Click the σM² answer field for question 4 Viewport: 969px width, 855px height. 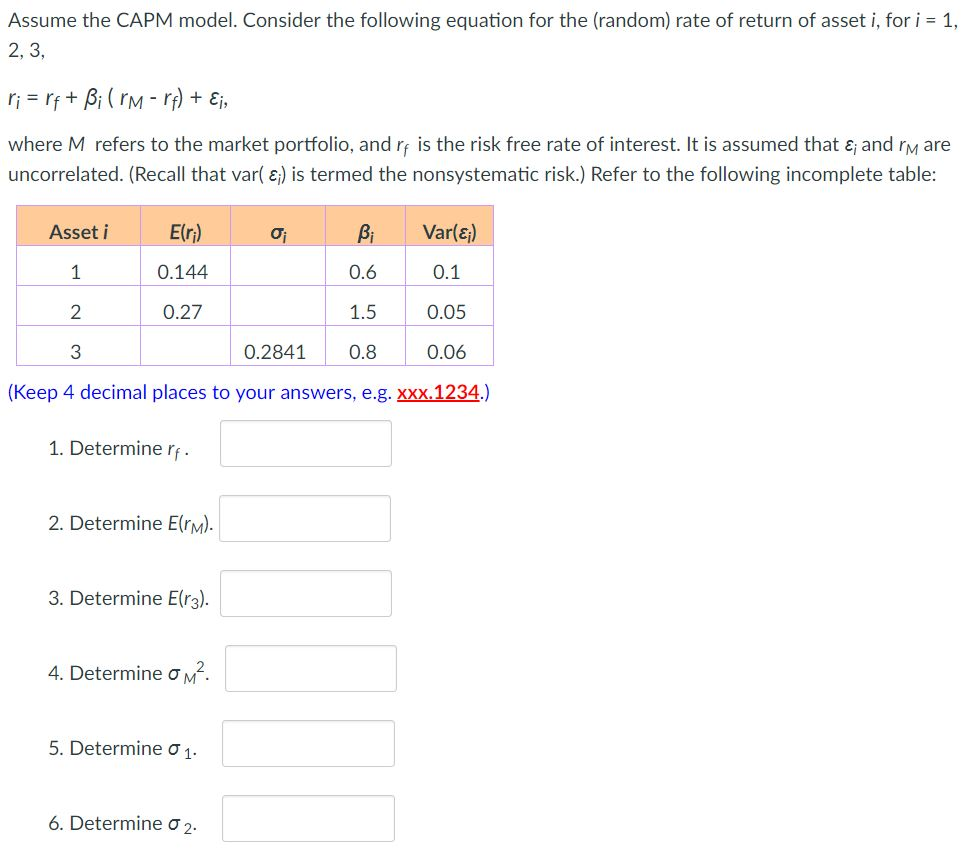point(311,668)
